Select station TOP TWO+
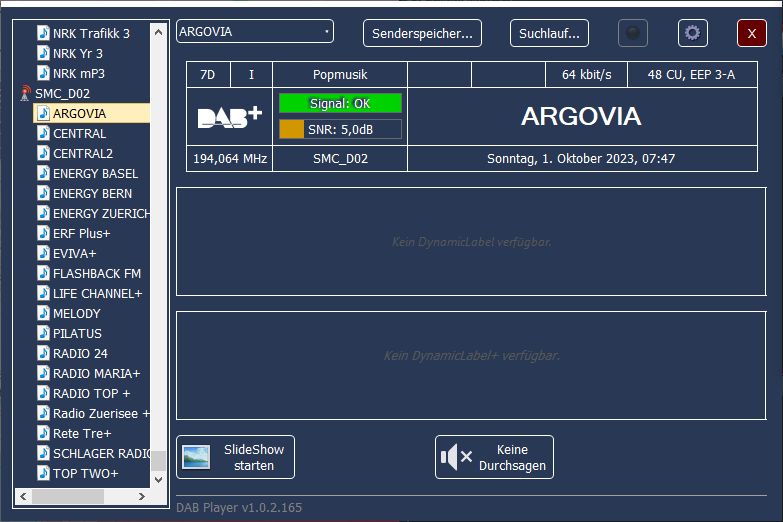The height and width of the screenshot is (522, 783). click(85, 473)
